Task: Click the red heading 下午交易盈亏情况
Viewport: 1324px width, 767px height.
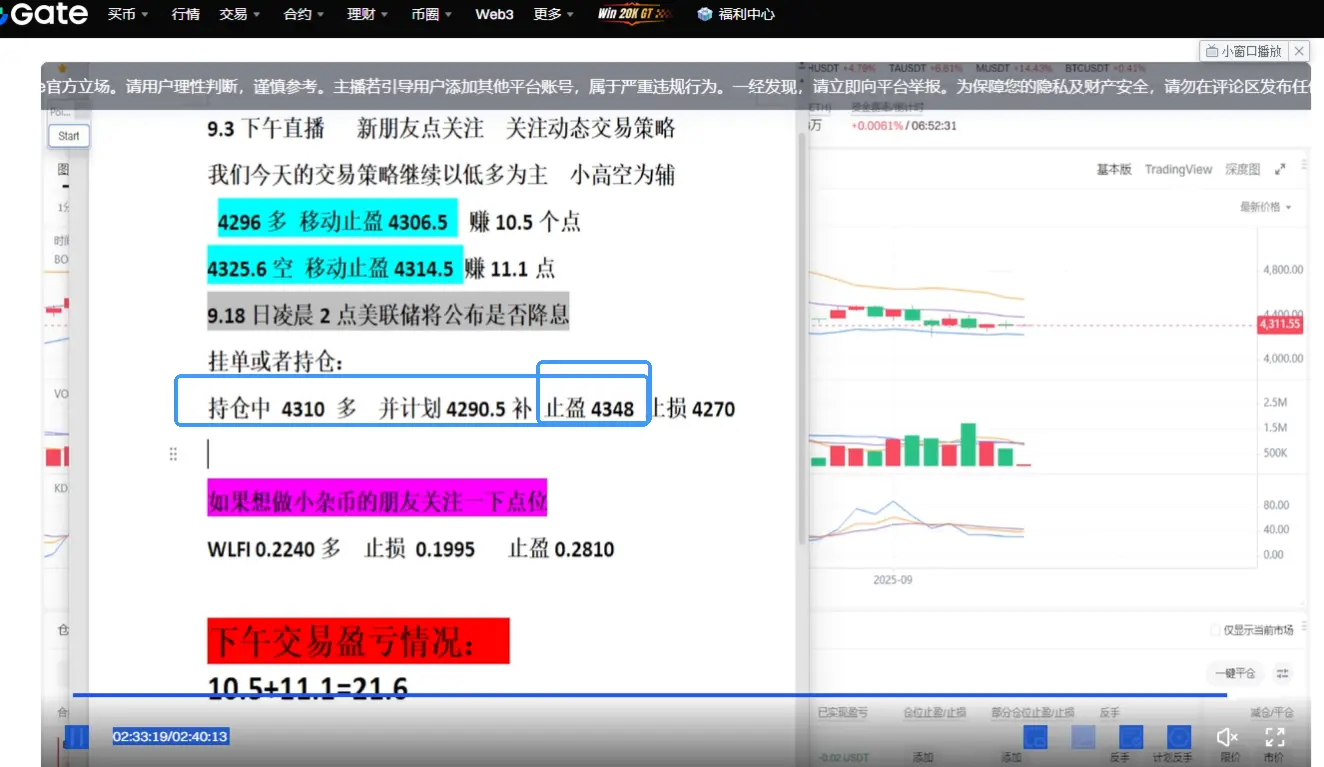Action: pyautogui.click(x=358, y=640)
